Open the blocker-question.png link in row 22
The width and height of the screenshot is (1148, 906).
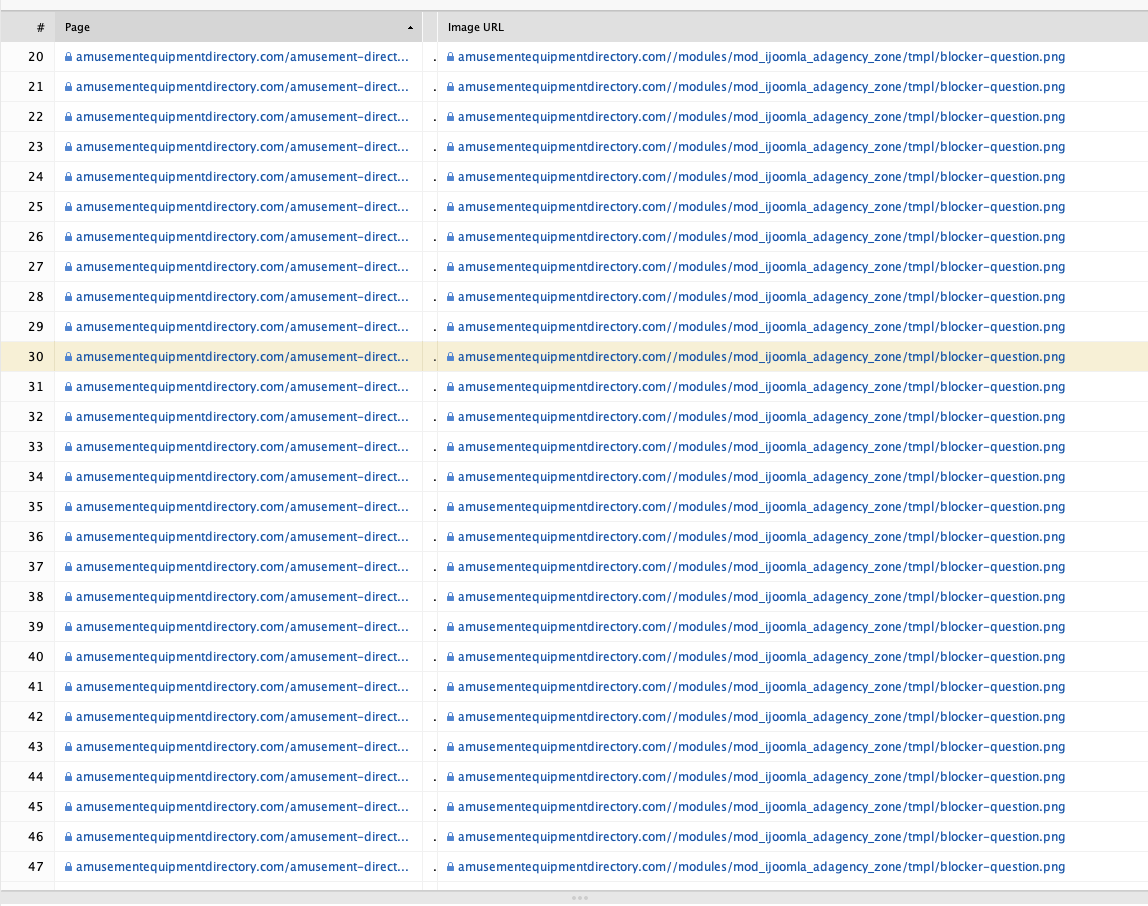click(x=761, y=116)
